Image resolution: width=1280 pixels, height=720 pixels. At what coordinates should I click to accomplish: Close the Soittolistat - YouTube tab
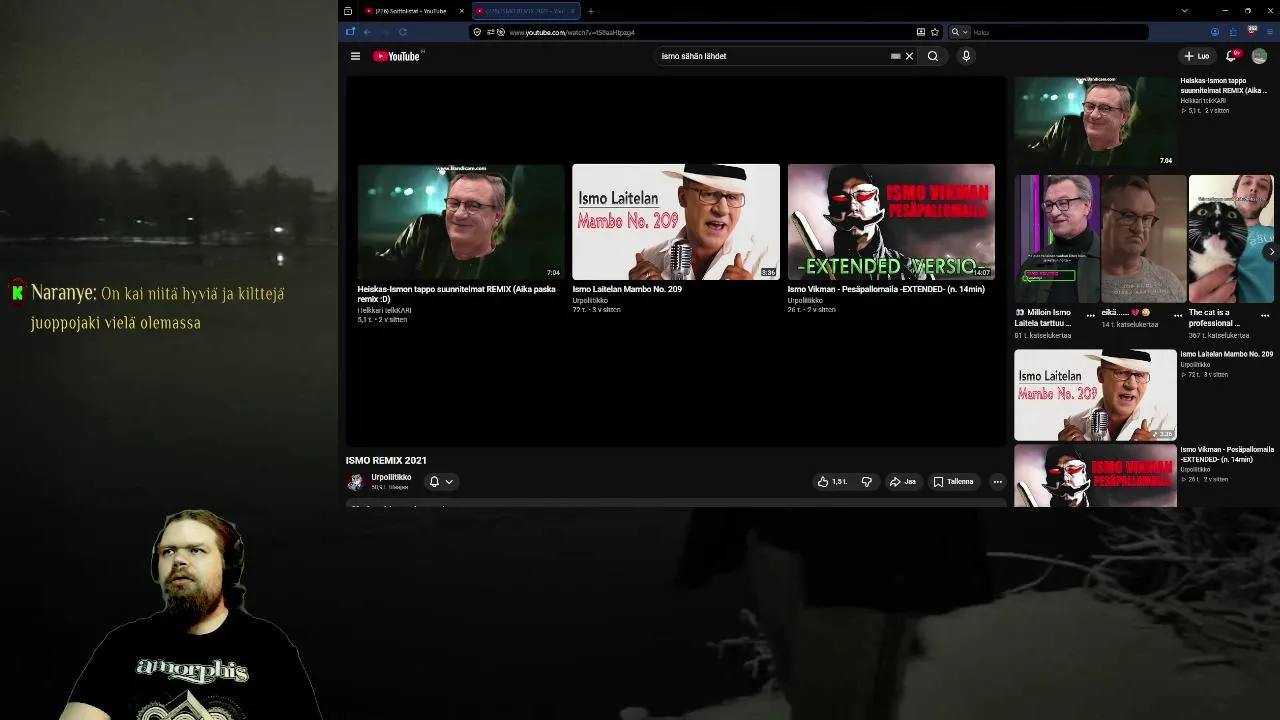click(462, 11)
